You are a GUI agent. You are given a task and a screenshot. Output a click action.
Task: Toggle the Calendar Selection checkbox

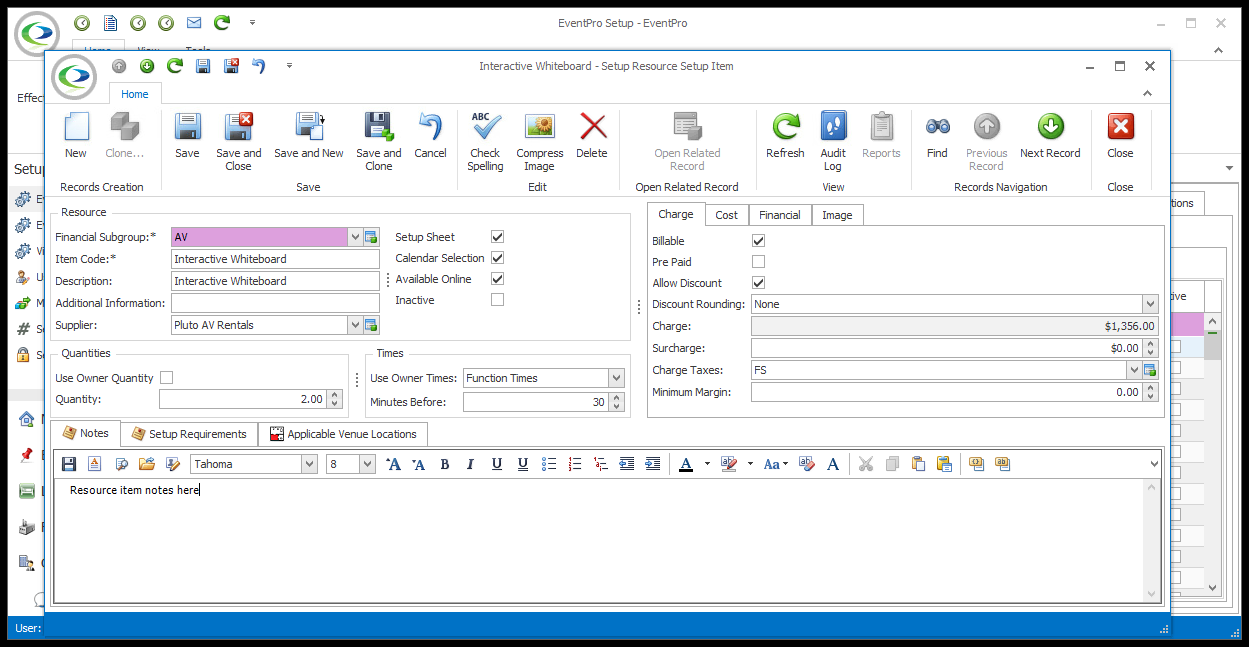click(x=497, y=258)
